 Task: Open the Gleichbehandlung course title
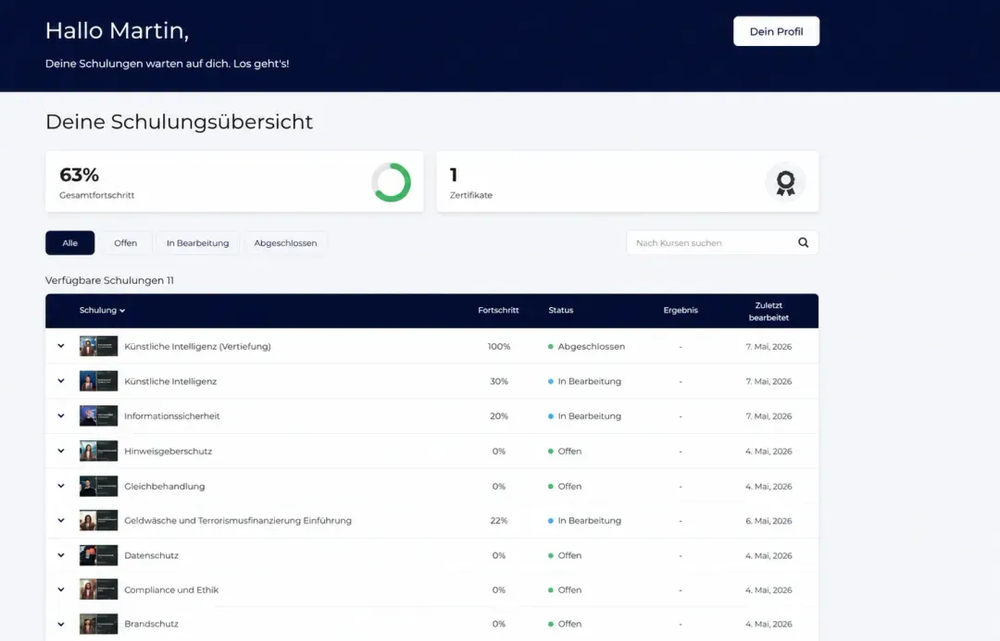click(x=165, y=486)
